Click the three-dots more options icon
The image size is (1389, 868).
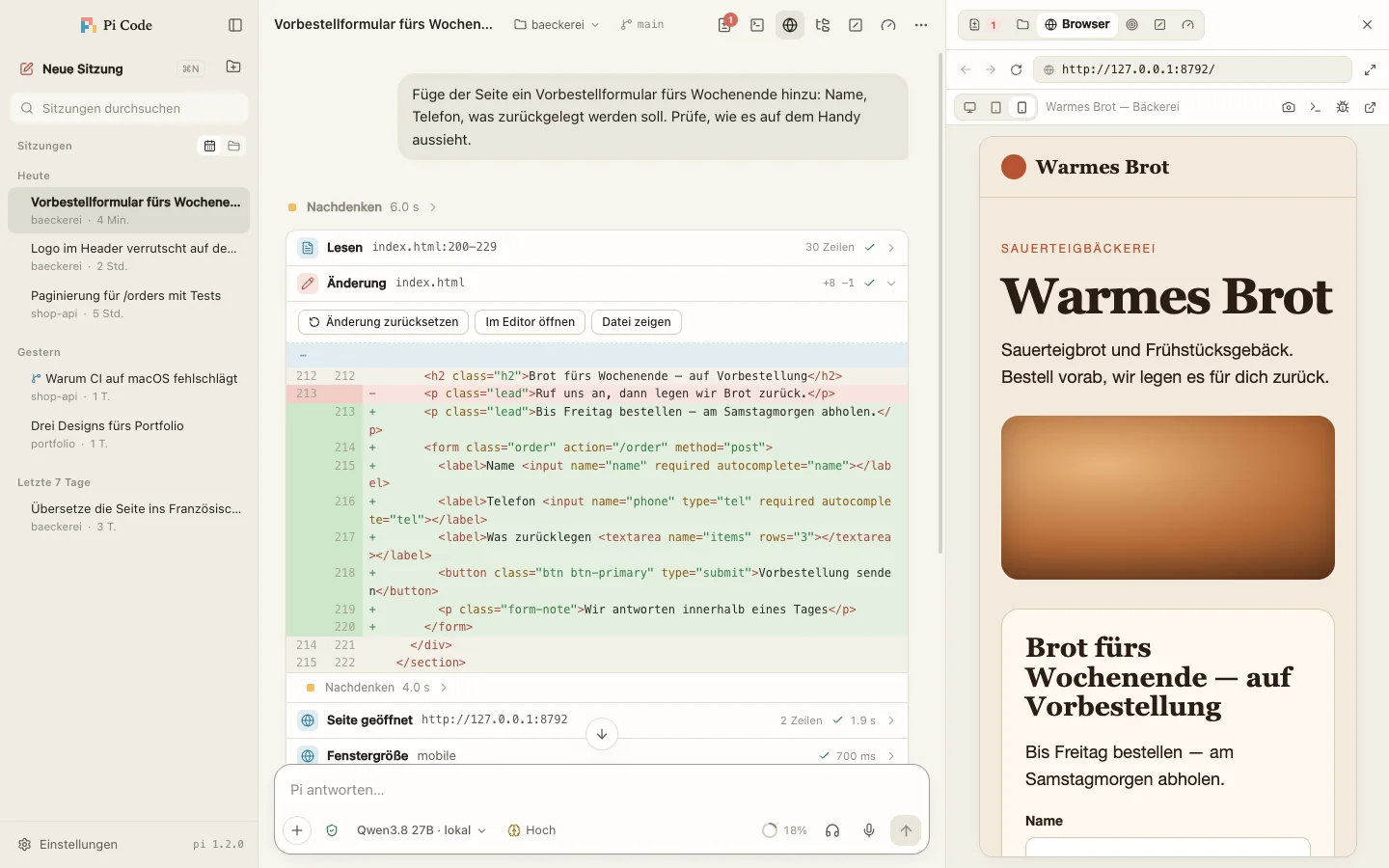point(921,25)
